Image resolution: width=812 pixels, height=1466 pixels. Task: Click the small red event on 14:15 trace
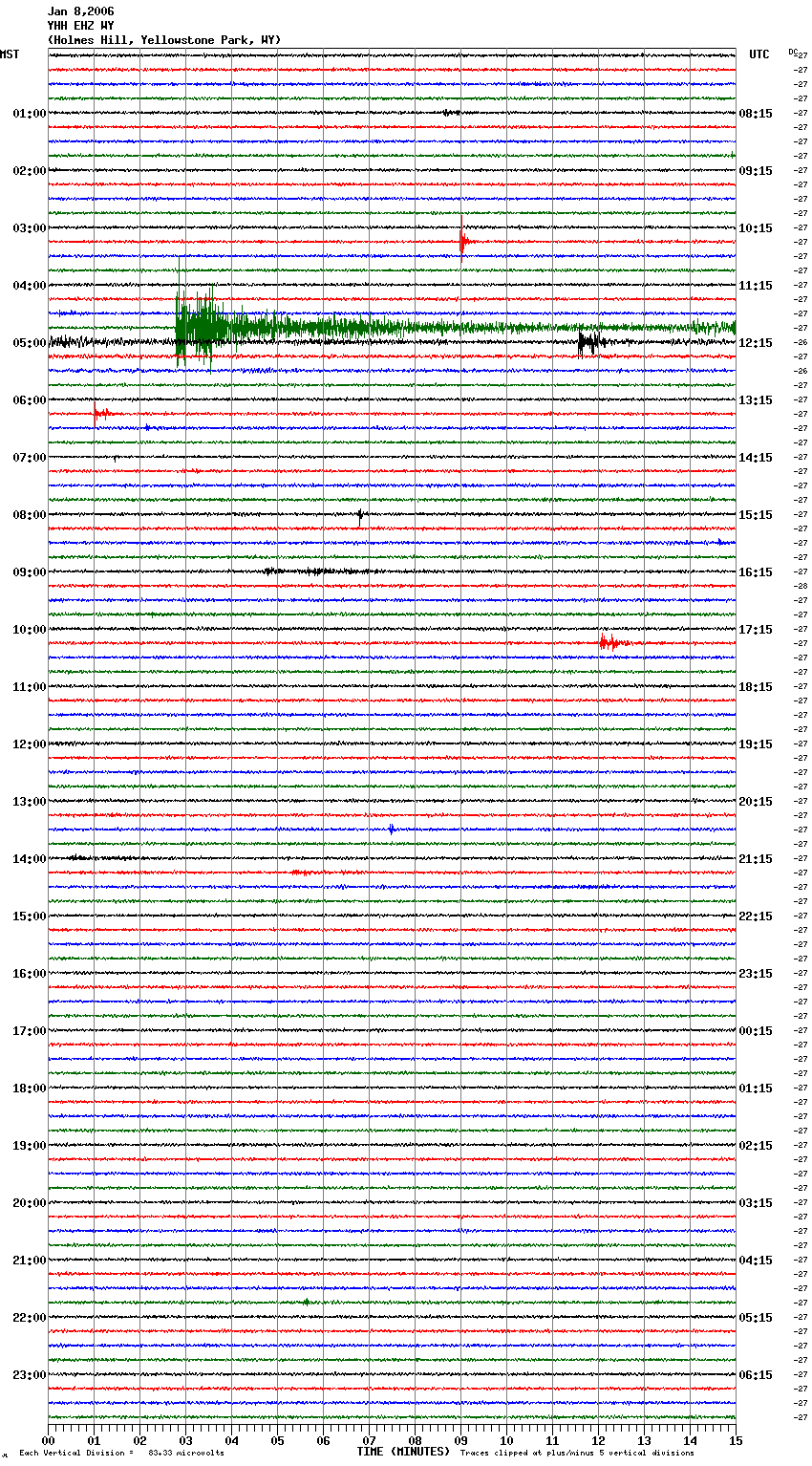[x=302, y=873]
